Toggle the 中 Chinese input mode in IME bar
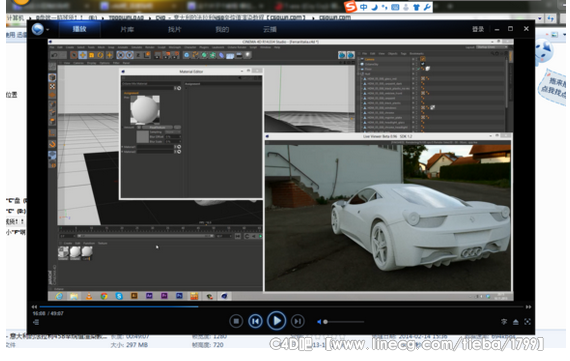Image resolution: width=570 pixels, height=361 pixels. click(x=363, y=7)
